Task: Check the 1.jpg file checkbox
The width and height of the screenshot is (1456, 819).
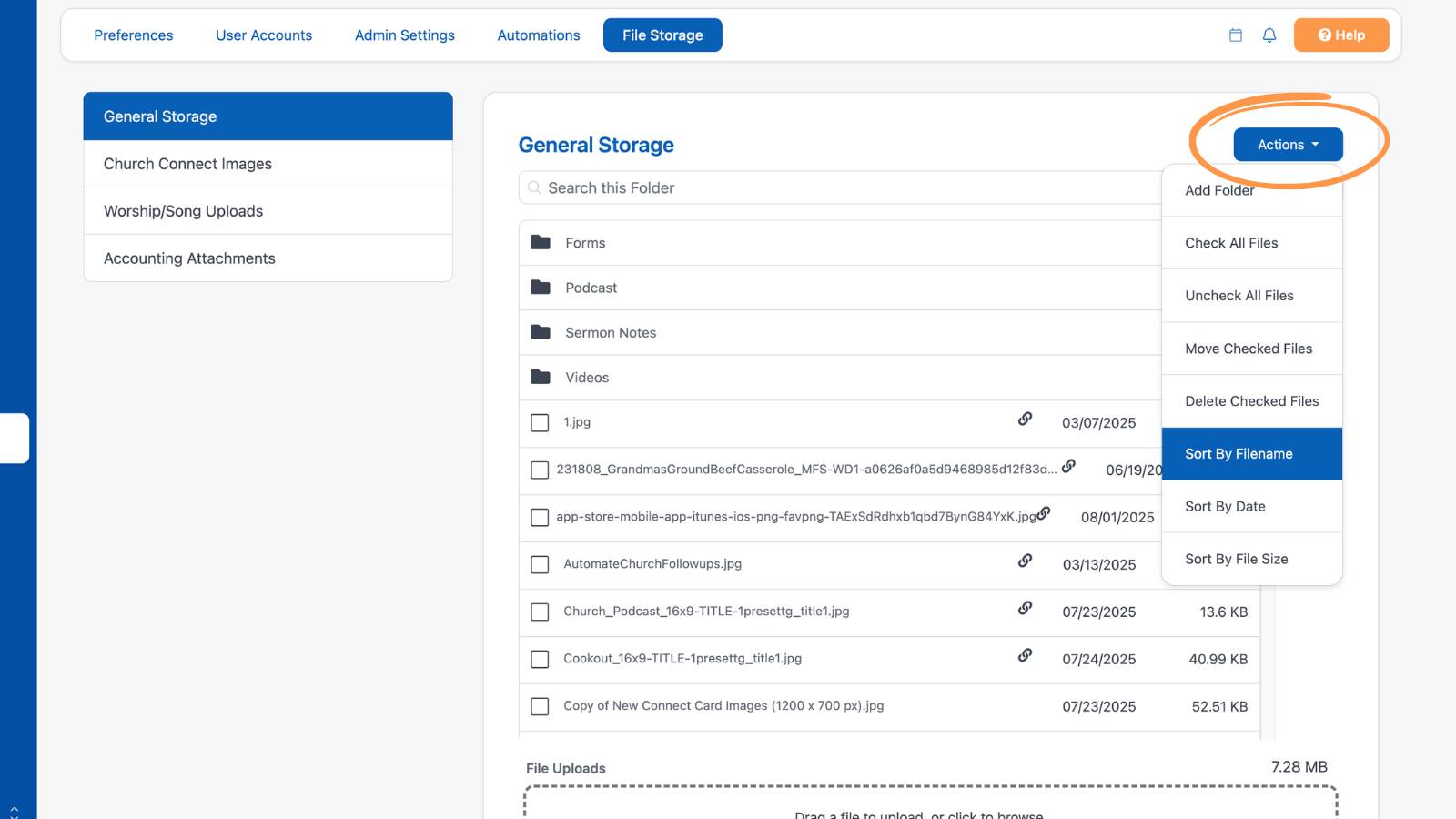Action: click(540, 423)
